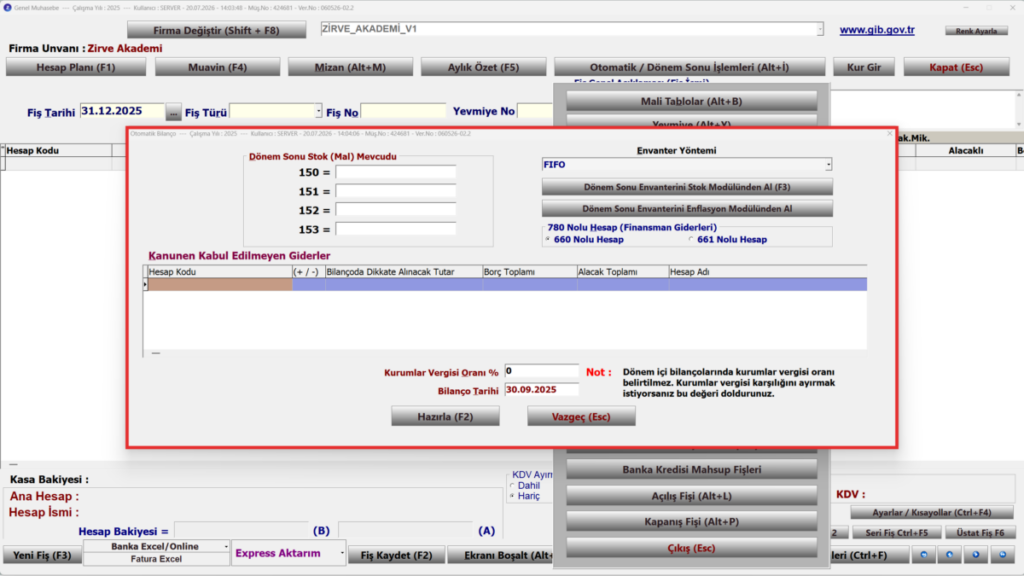Screen dimensions: 1024x576
Task: Click Fatura Excel button
Action: (156, 559)
